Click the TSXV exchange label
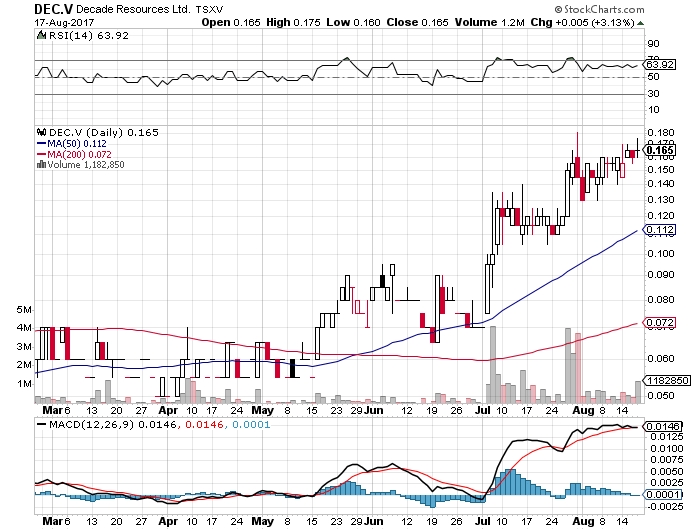Image resolution: width=700 pixels, height=530 pixels. point(210,9)
